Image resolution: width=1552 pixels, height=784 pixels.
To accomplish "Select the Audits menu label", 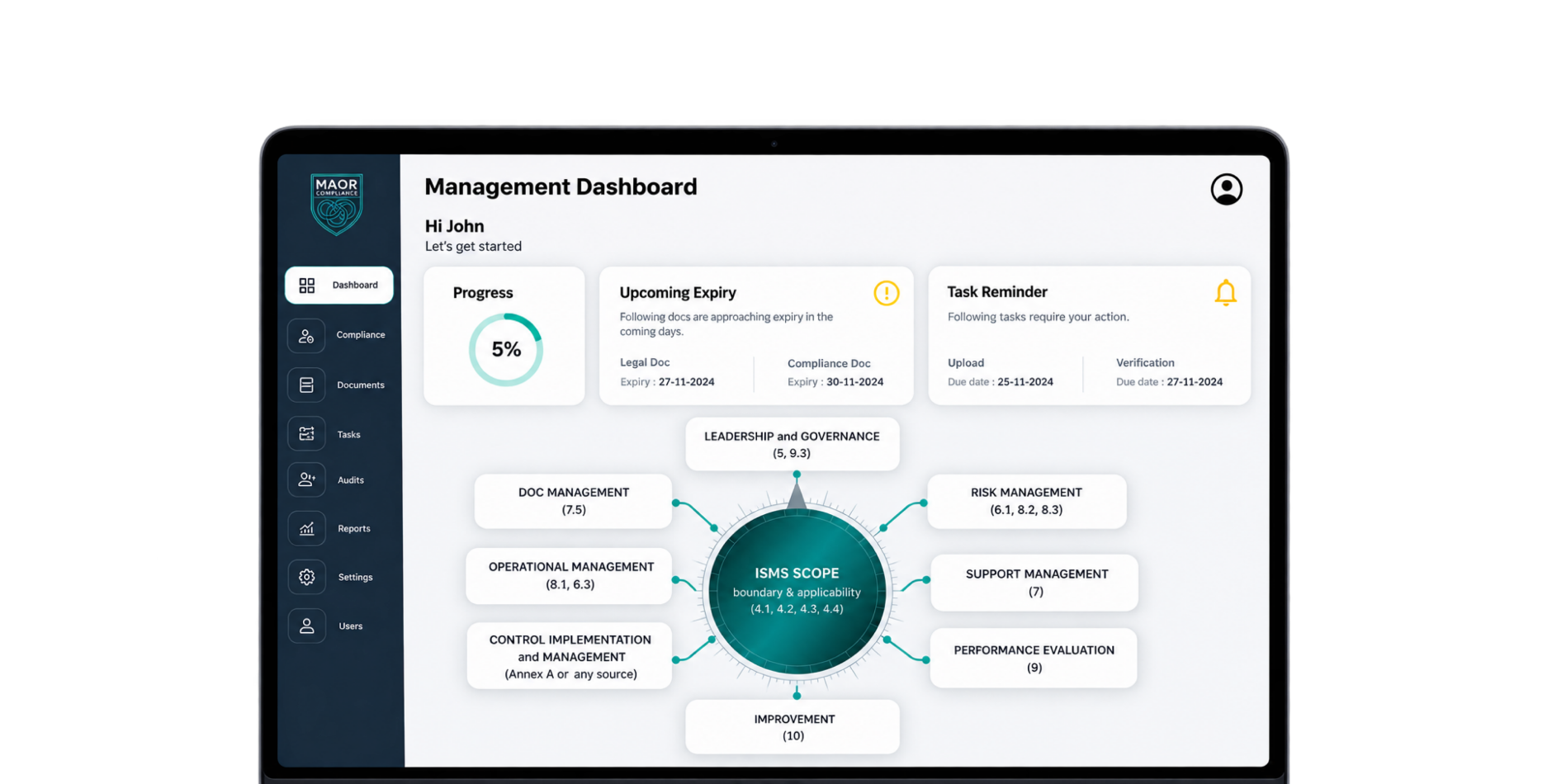I will [351, 479].
